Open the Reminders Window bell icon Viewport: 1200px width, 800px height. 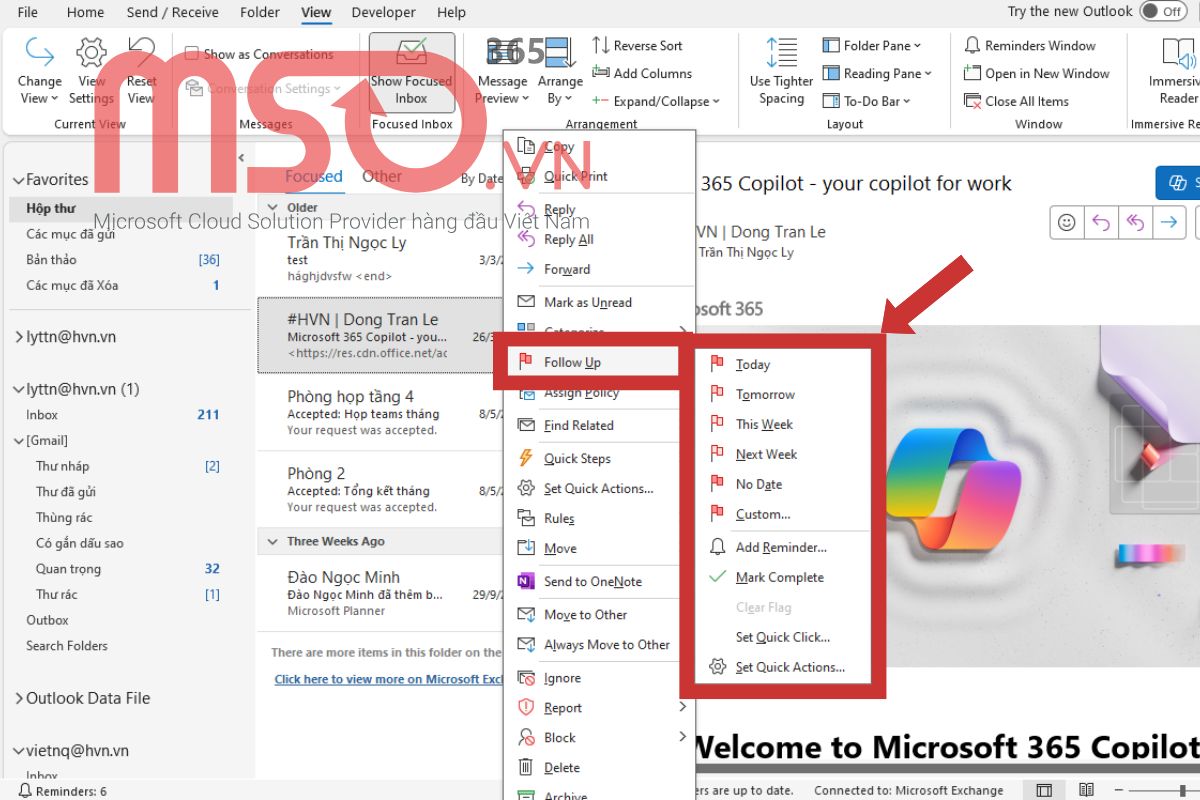pyautogui.click(x=972, y=45)
